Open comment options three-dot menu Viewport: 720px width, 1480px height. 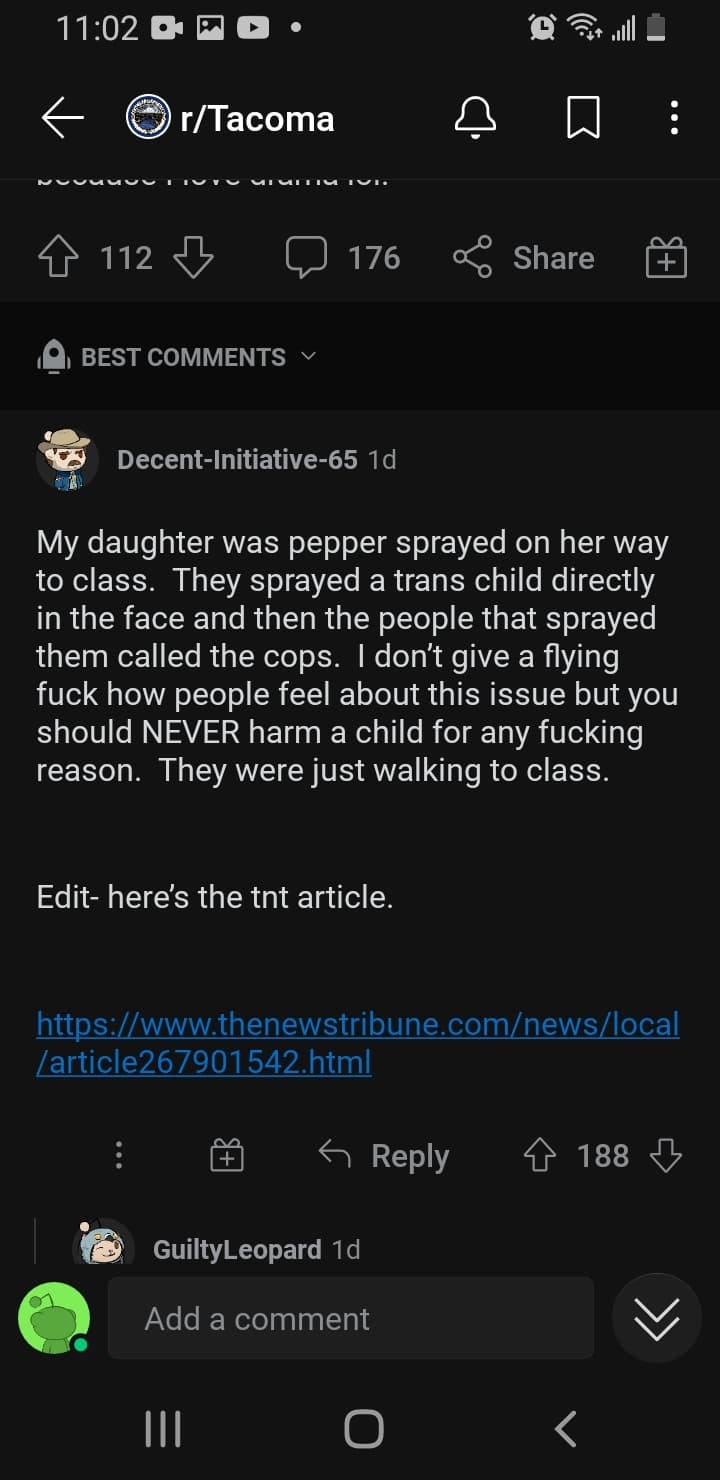point(119,1156)
